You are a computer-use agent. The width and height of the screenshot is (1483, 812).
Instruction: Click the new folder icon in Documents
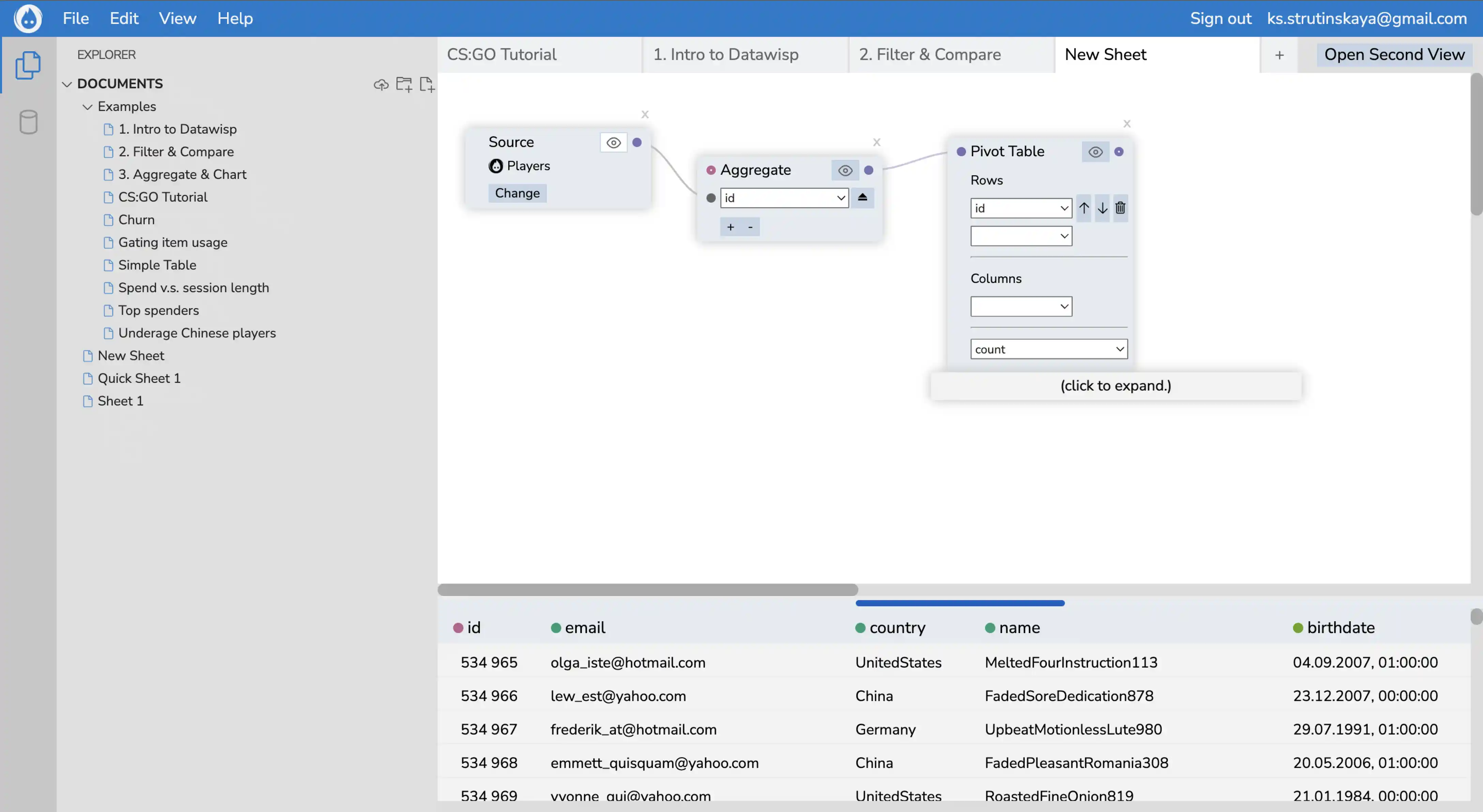pos(403,85)
